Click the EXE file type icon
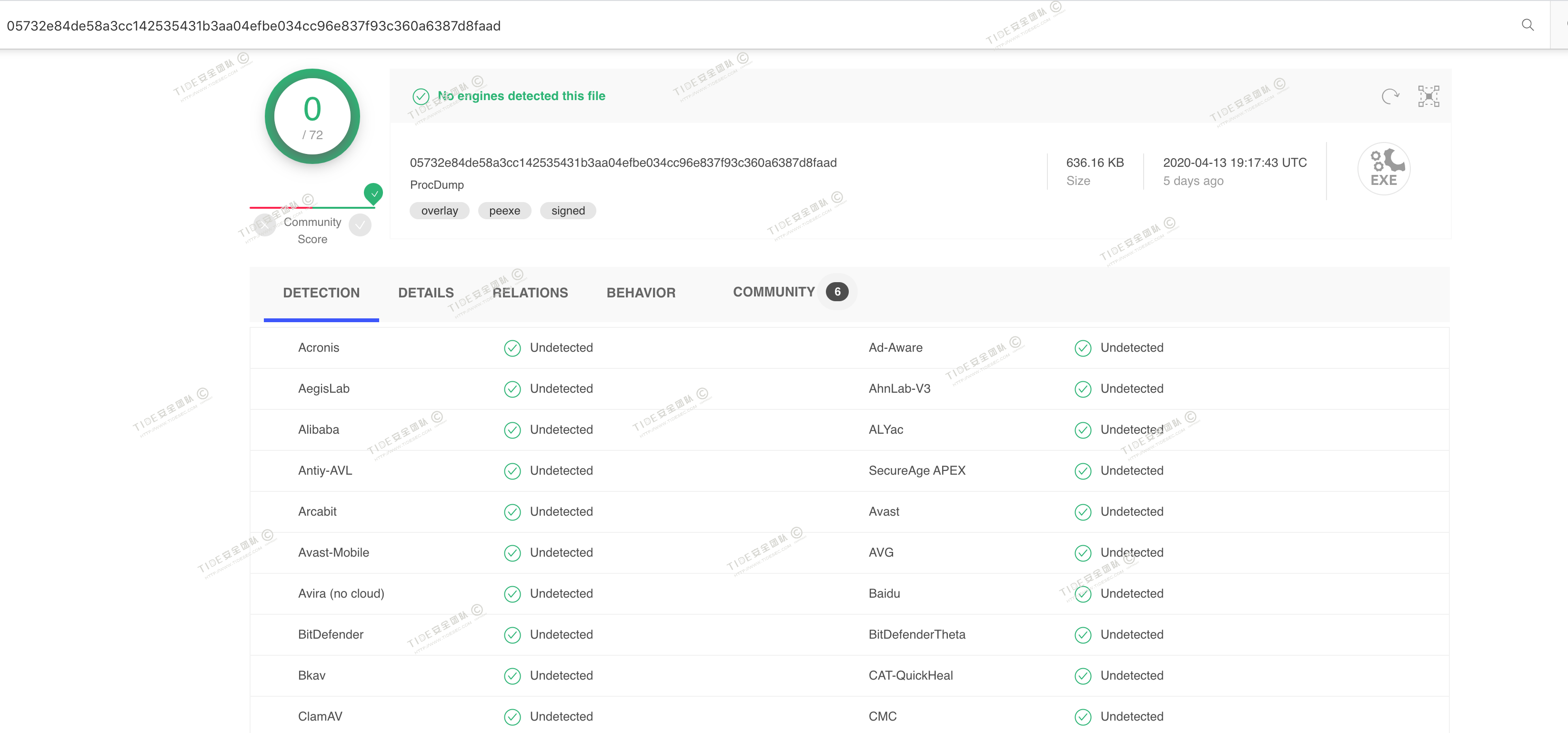 (x=1383, y=169)
